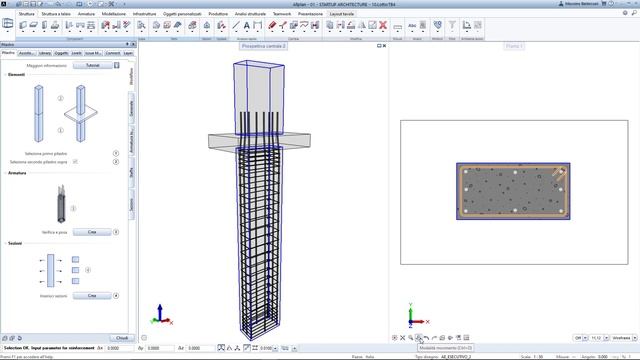Open the Infrastrutture ribbon tab

[144, 14]
